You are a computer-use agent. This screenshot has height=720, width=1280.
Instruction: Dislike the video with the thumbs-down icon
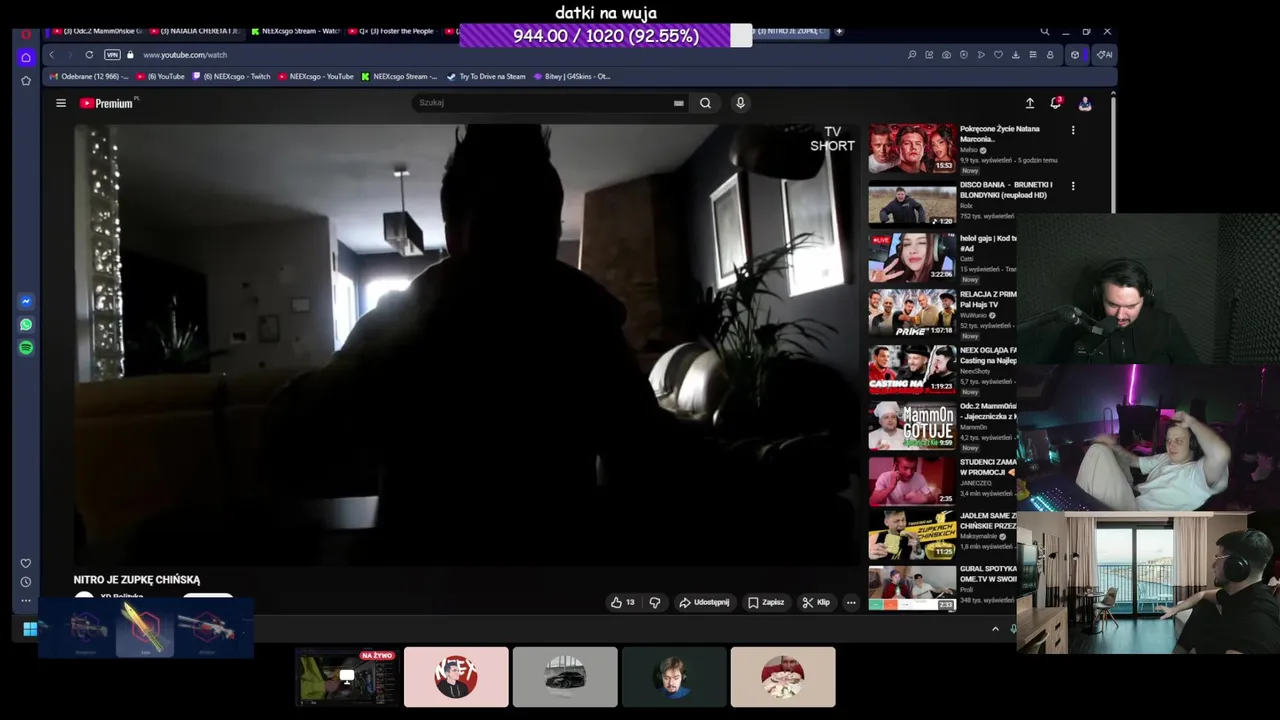coord(655,602)
